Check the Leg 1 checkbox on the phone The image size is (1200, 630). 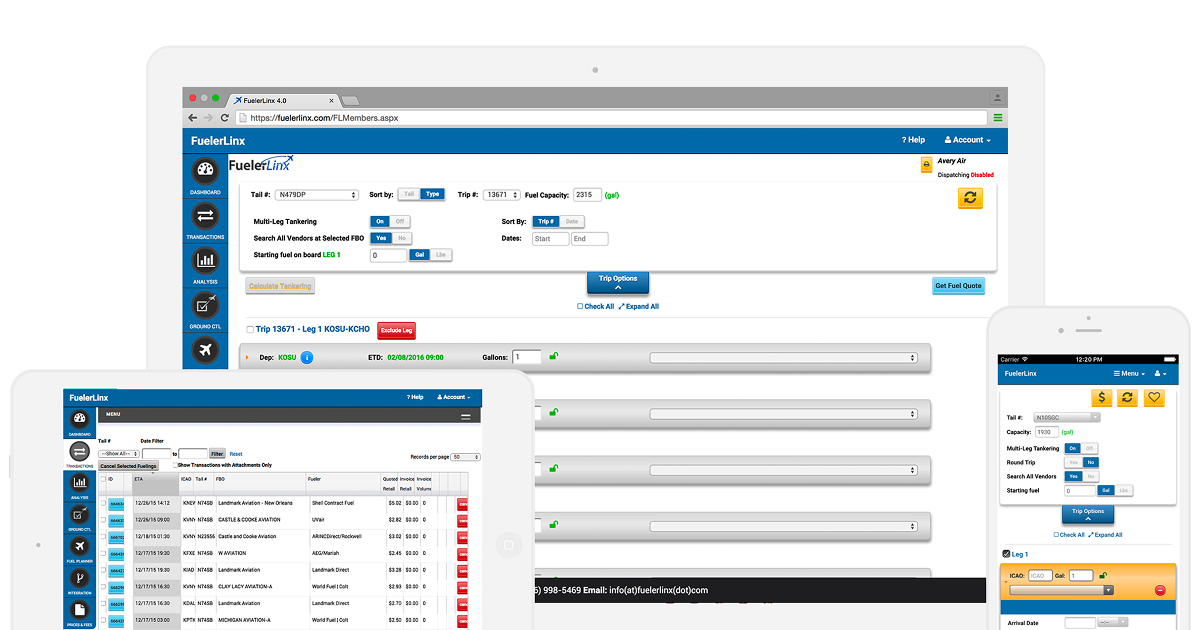(1006, 554)
